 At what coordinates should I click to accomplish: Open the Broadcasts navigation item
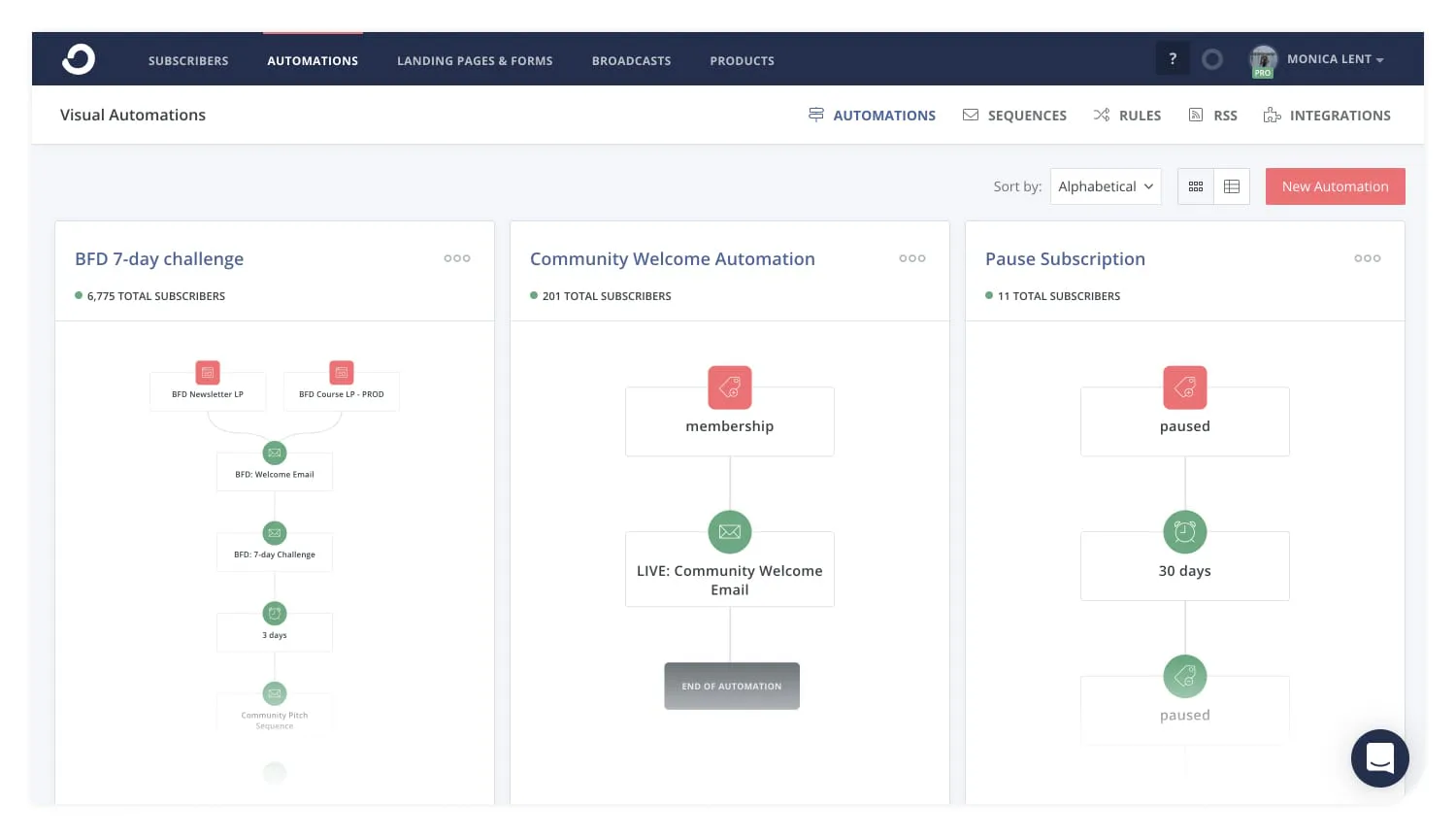click(631, 60)
